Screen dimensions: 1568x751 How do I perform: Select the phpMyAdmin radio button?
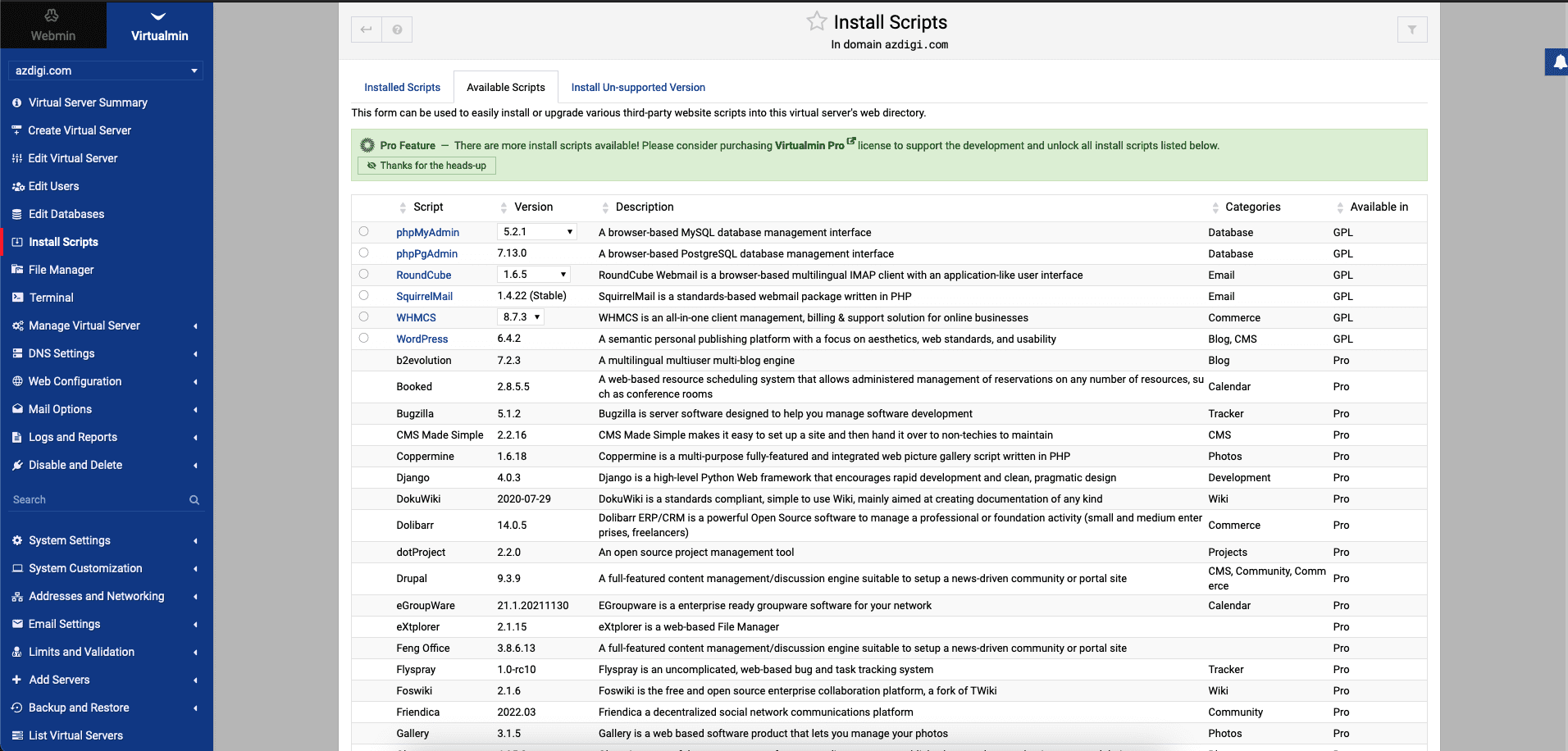point(363,232)
